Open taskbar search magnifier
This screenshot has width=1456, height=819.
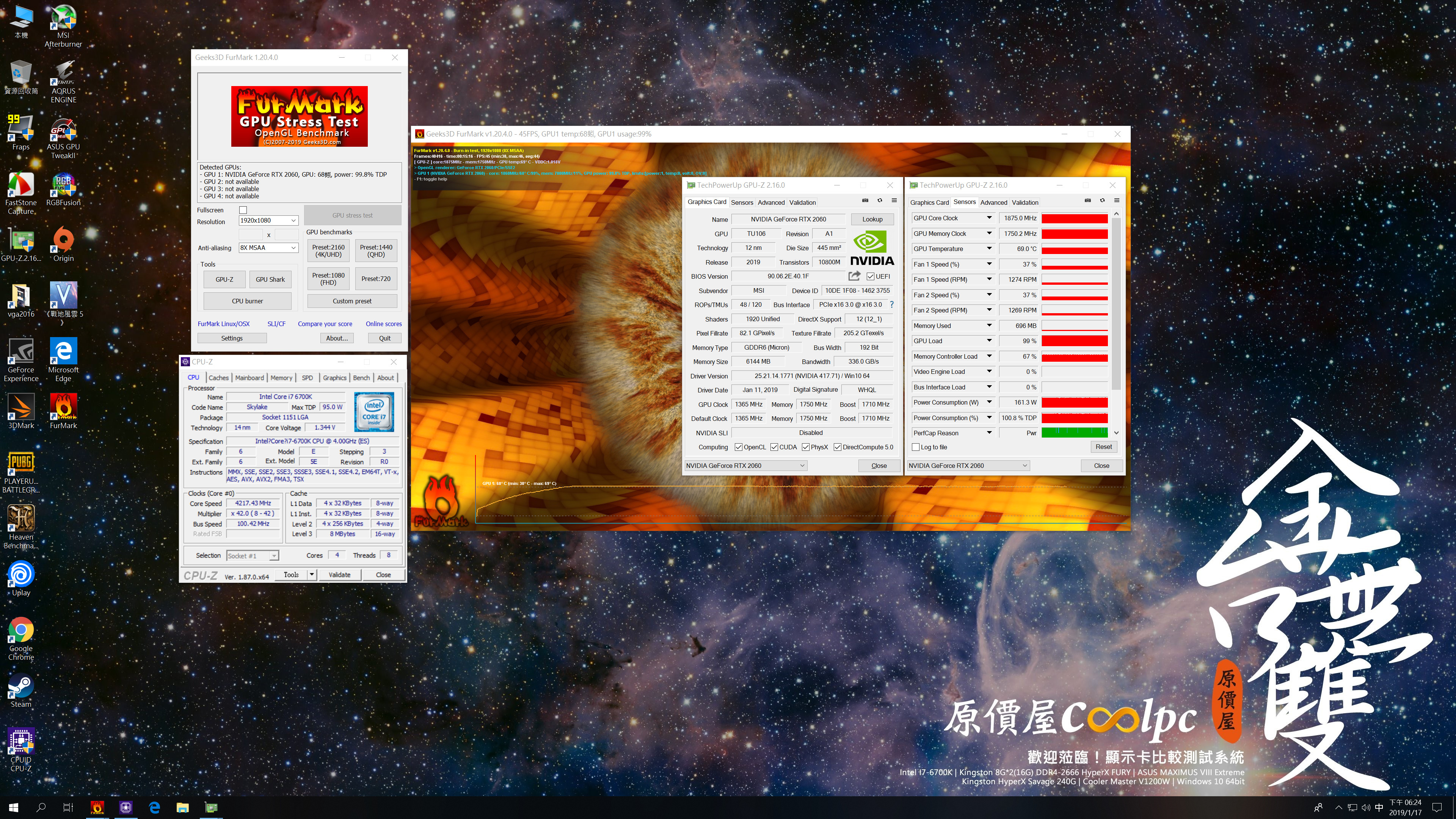coord(41,807)
